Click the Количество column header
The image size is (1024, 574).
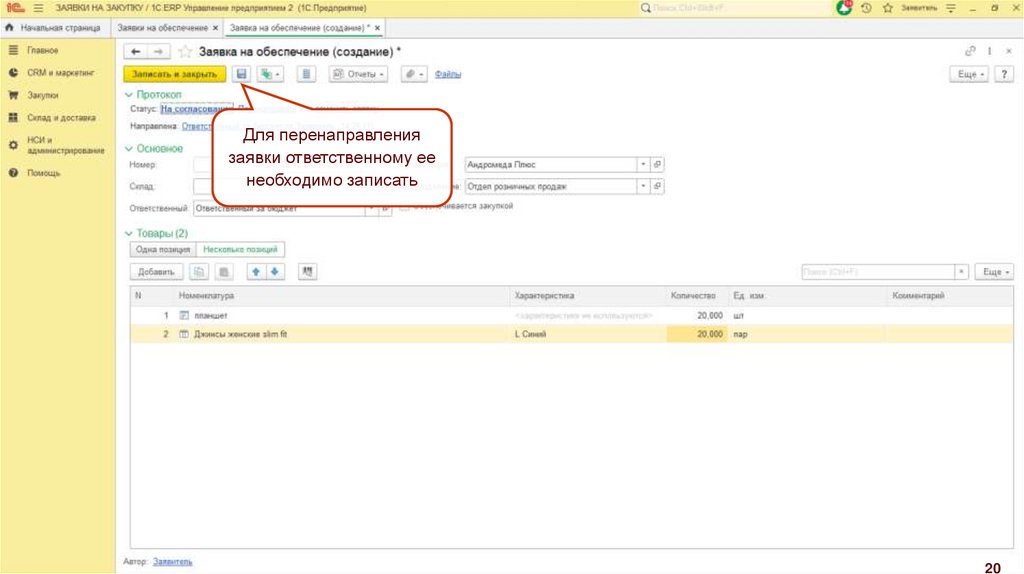tap(693, 296)
